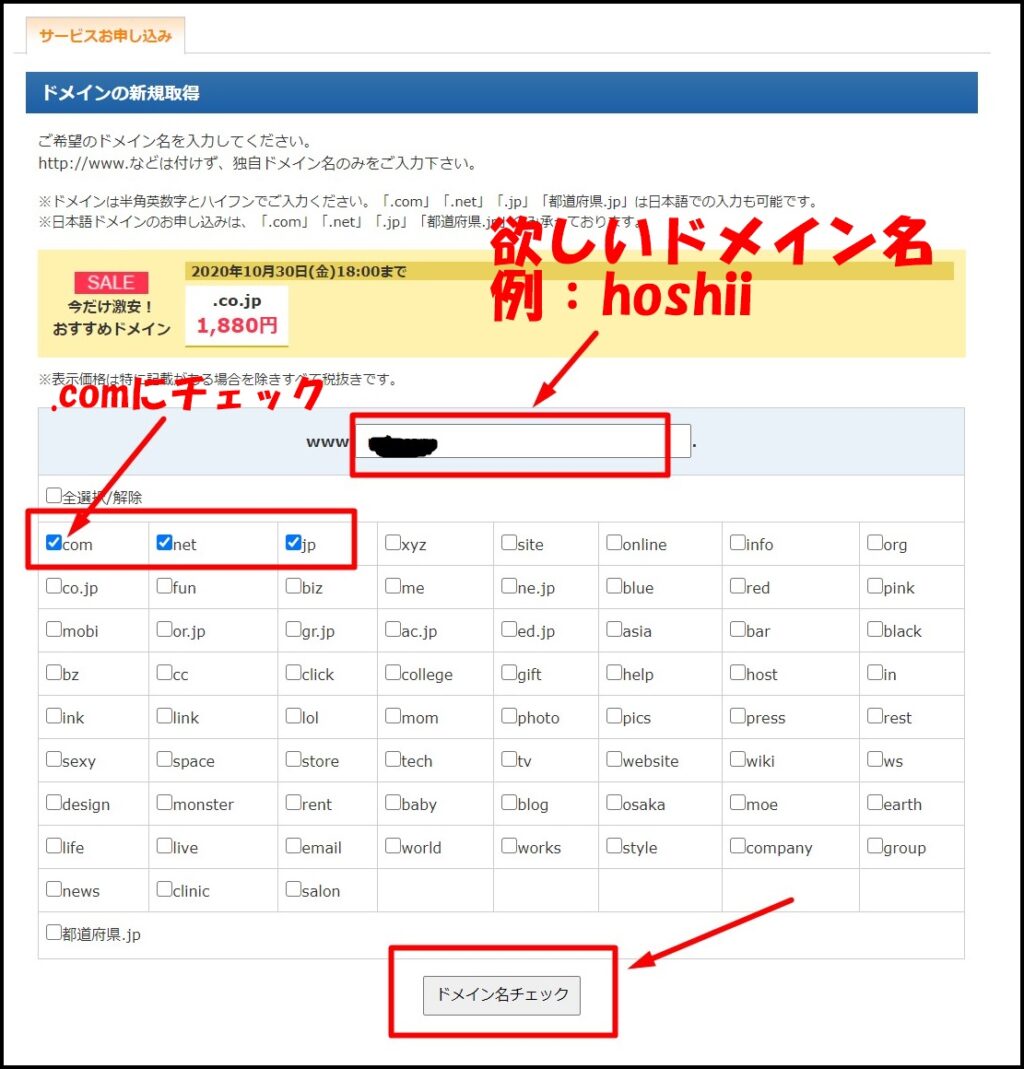This screenshot has width=1024, height=1069.
Task: Check the press domain checkbox
Action: (x=738, y=715)
